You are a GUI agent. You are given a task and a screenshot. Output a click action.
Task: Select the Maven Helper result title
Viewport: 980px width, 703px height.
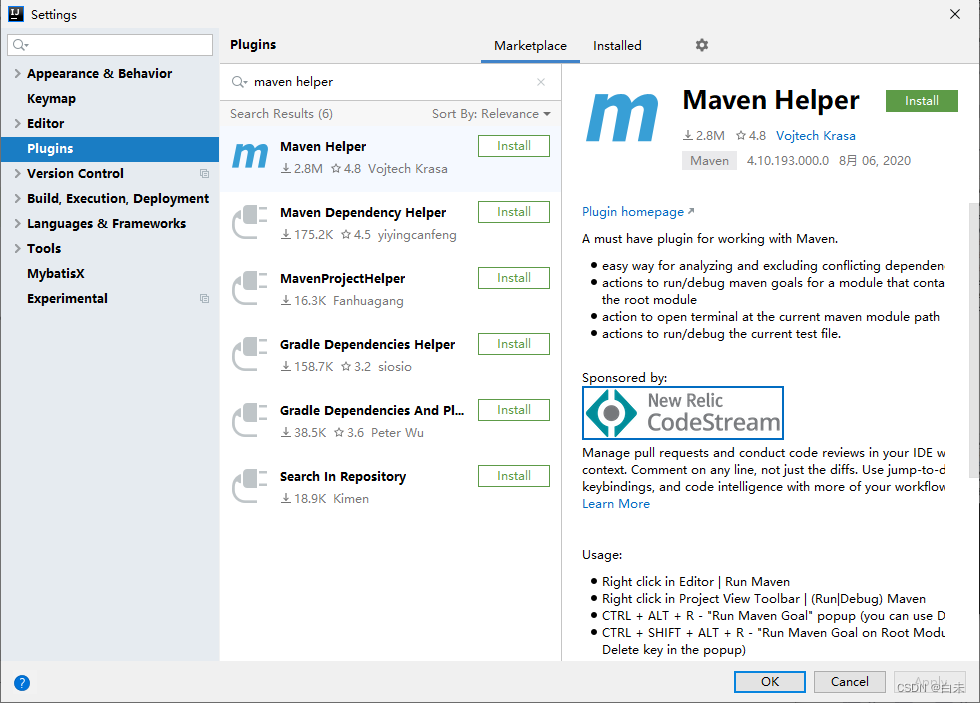(x=322, y=146)
